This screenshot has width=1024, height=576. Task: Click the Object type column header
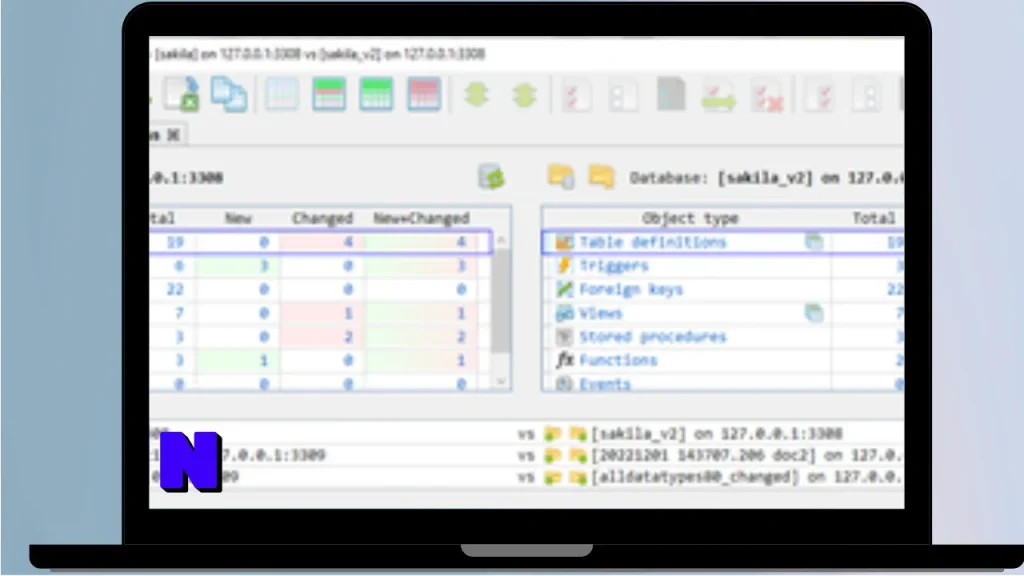point(690,218)
